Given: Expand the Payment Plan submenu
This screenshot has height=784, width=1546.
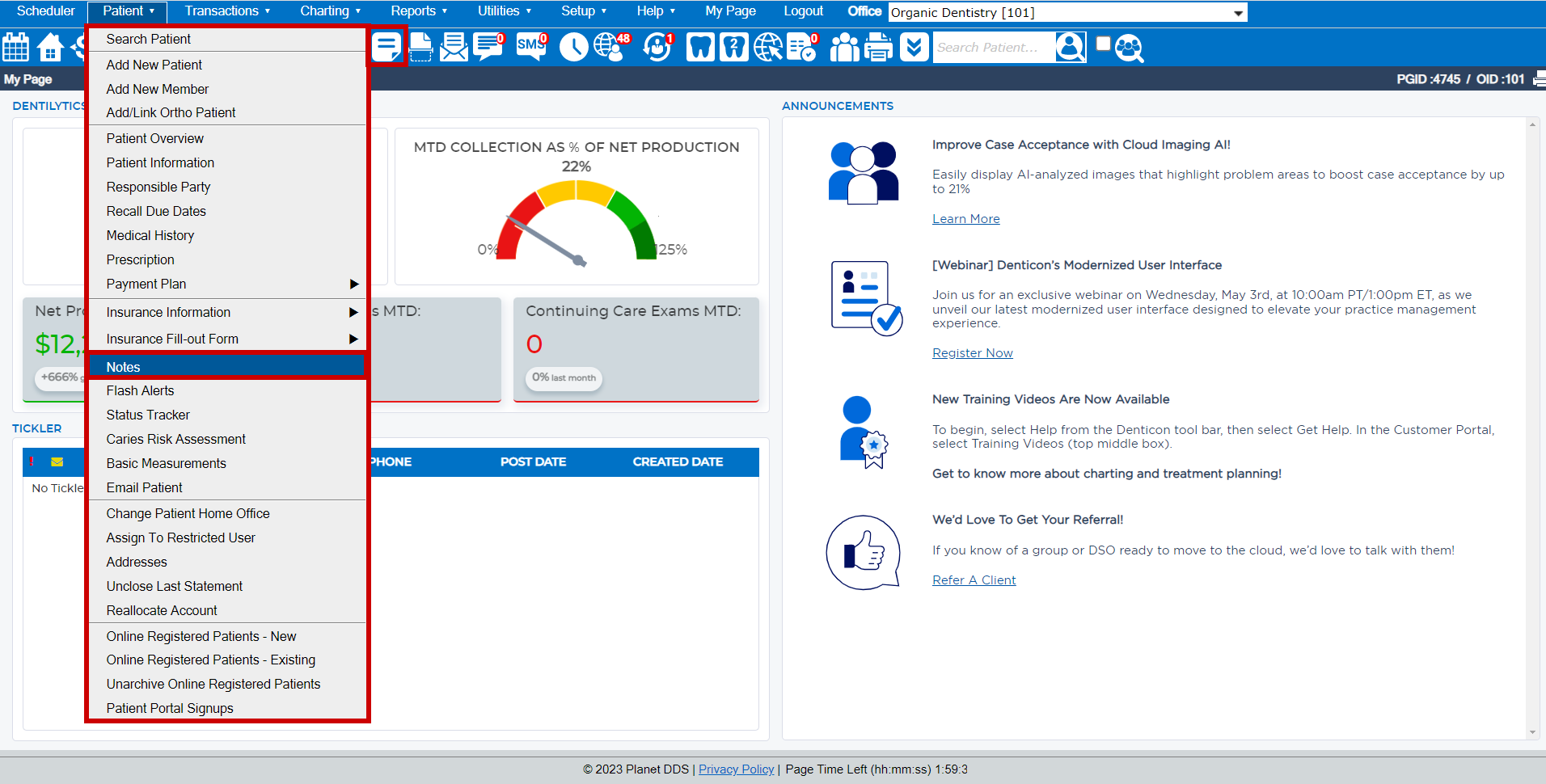Looking at the screenshot, I should click(227, 284).
